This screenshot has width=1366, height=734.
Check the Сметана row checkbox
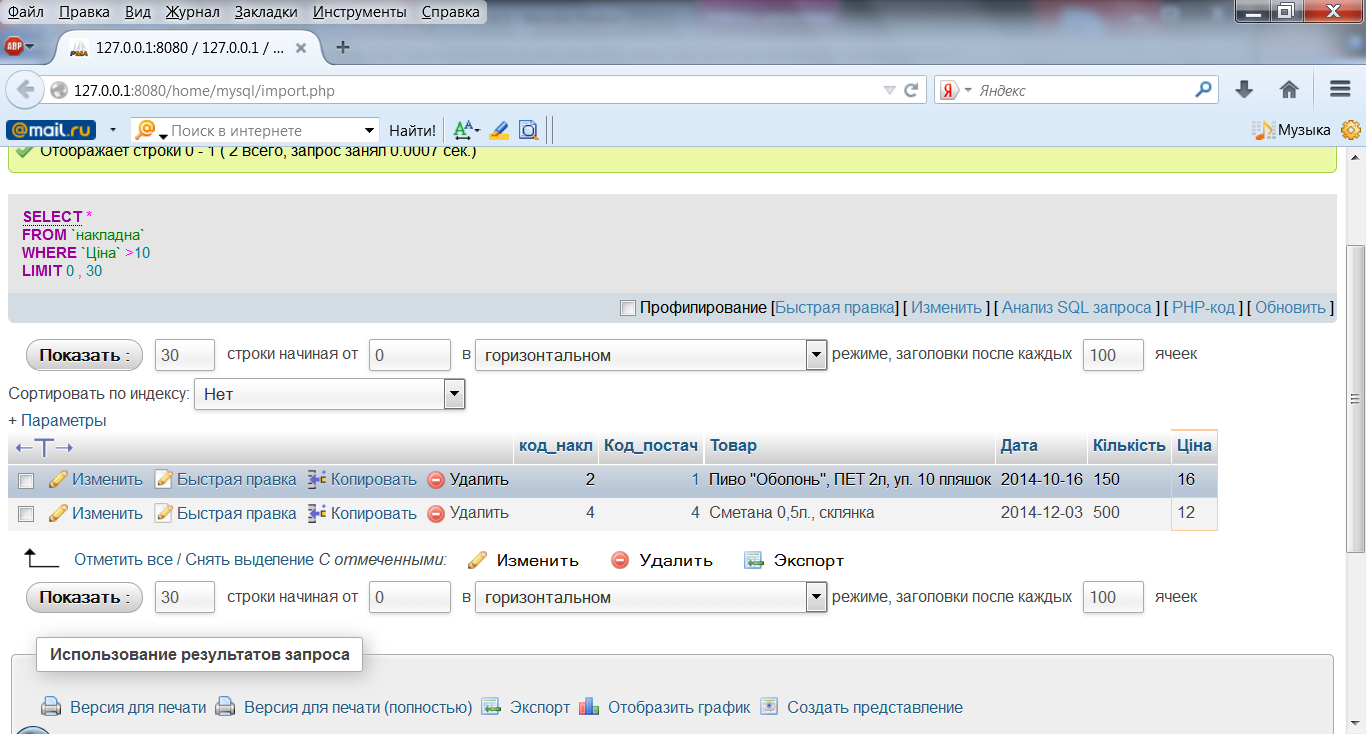[27, 515]
